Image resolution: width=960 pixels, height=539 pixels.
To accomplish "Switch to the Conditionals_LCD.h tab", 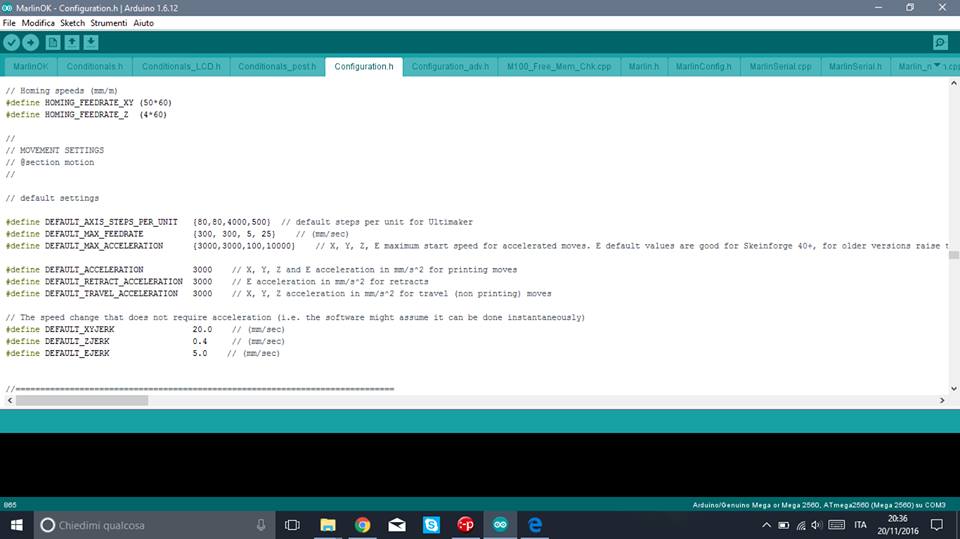I will (x=181, y=66).
